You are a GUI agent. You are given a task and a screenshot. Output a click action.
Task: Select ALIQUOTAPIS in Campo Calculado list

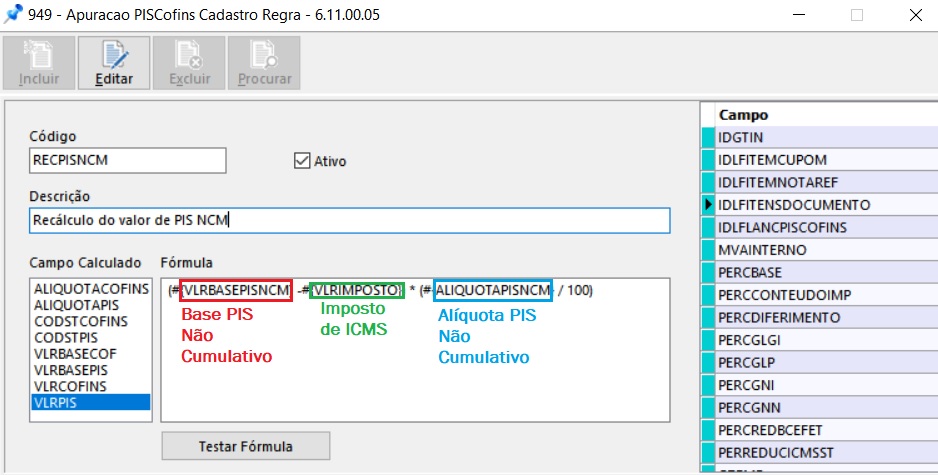(91, 305)
